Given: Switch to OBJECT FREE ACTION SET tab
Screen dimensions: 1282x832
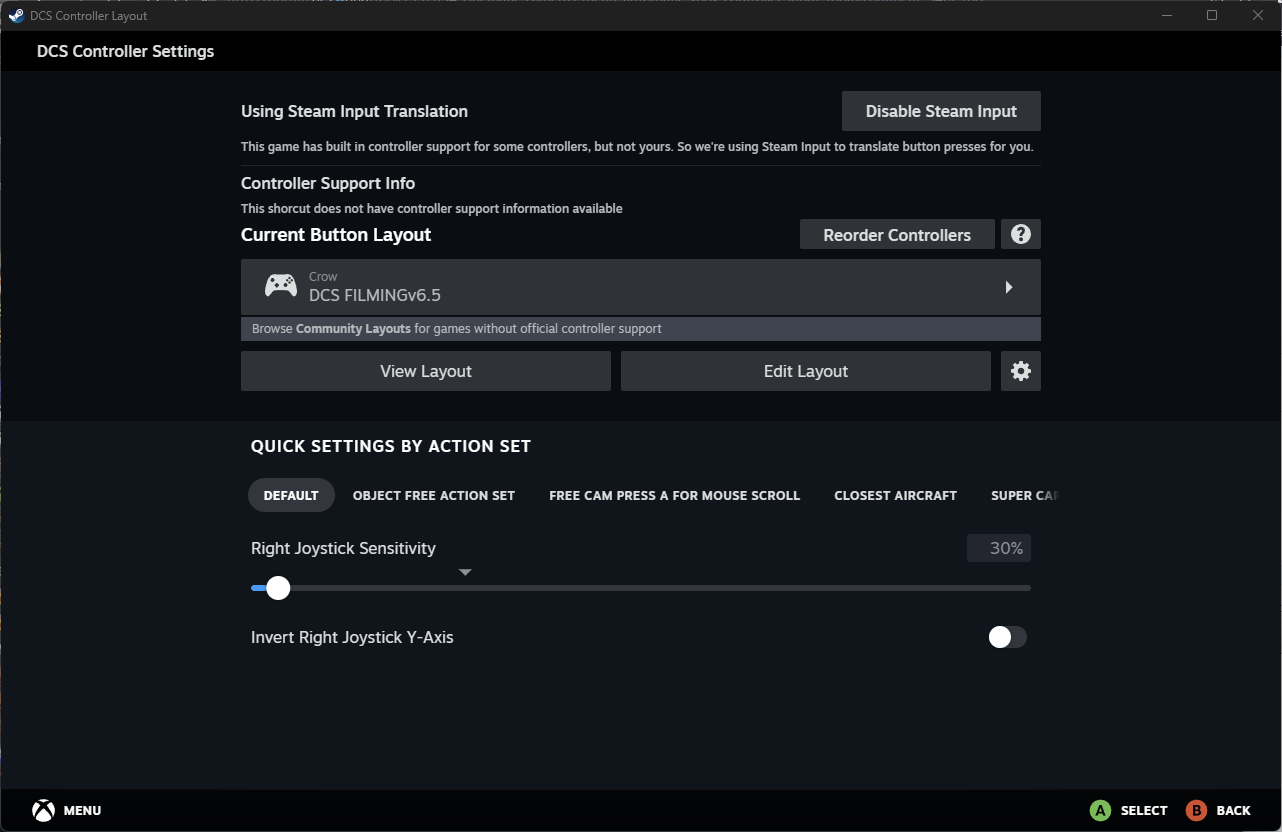Looking at the screenshot, I should tap(434, 495).
